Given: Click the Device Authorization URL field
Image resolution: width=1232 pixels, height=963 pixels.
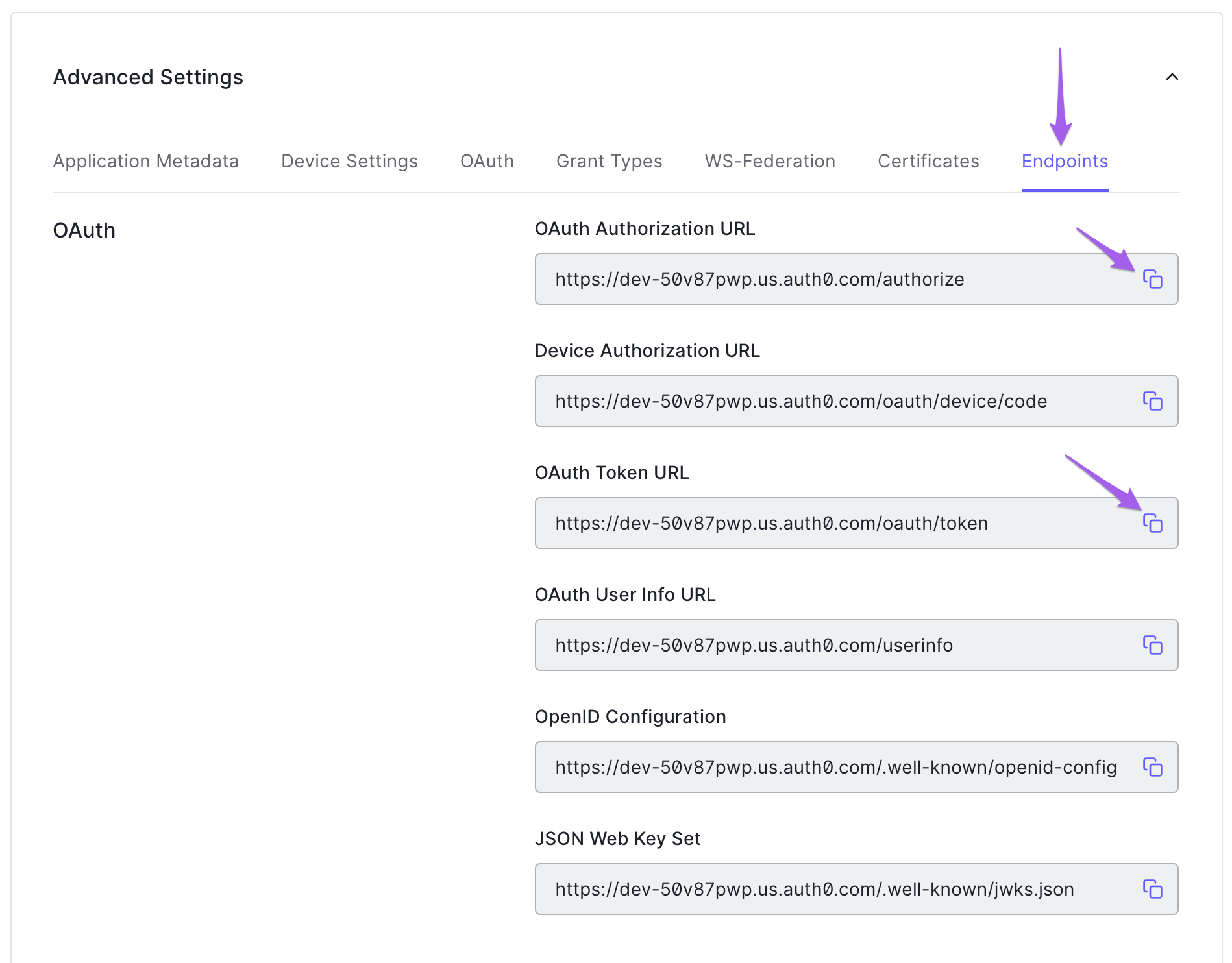Looking at the screenshot, I should (x=856, y=401).
